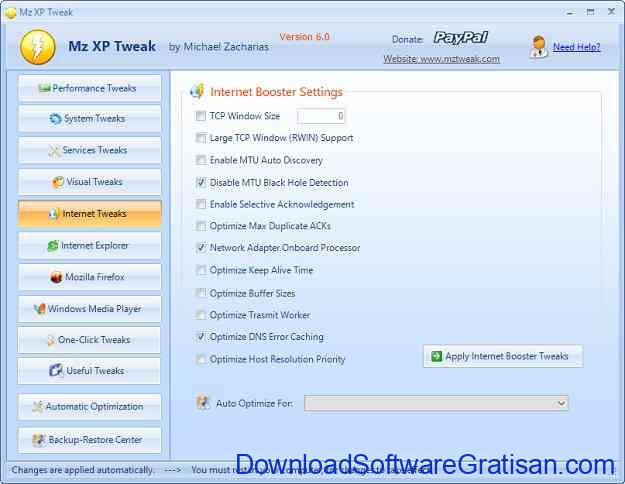Click the Backup-Restore Center icon
The width and height of the screenshot is (625, 484).
pyautogui.click(x=39, y=440)
